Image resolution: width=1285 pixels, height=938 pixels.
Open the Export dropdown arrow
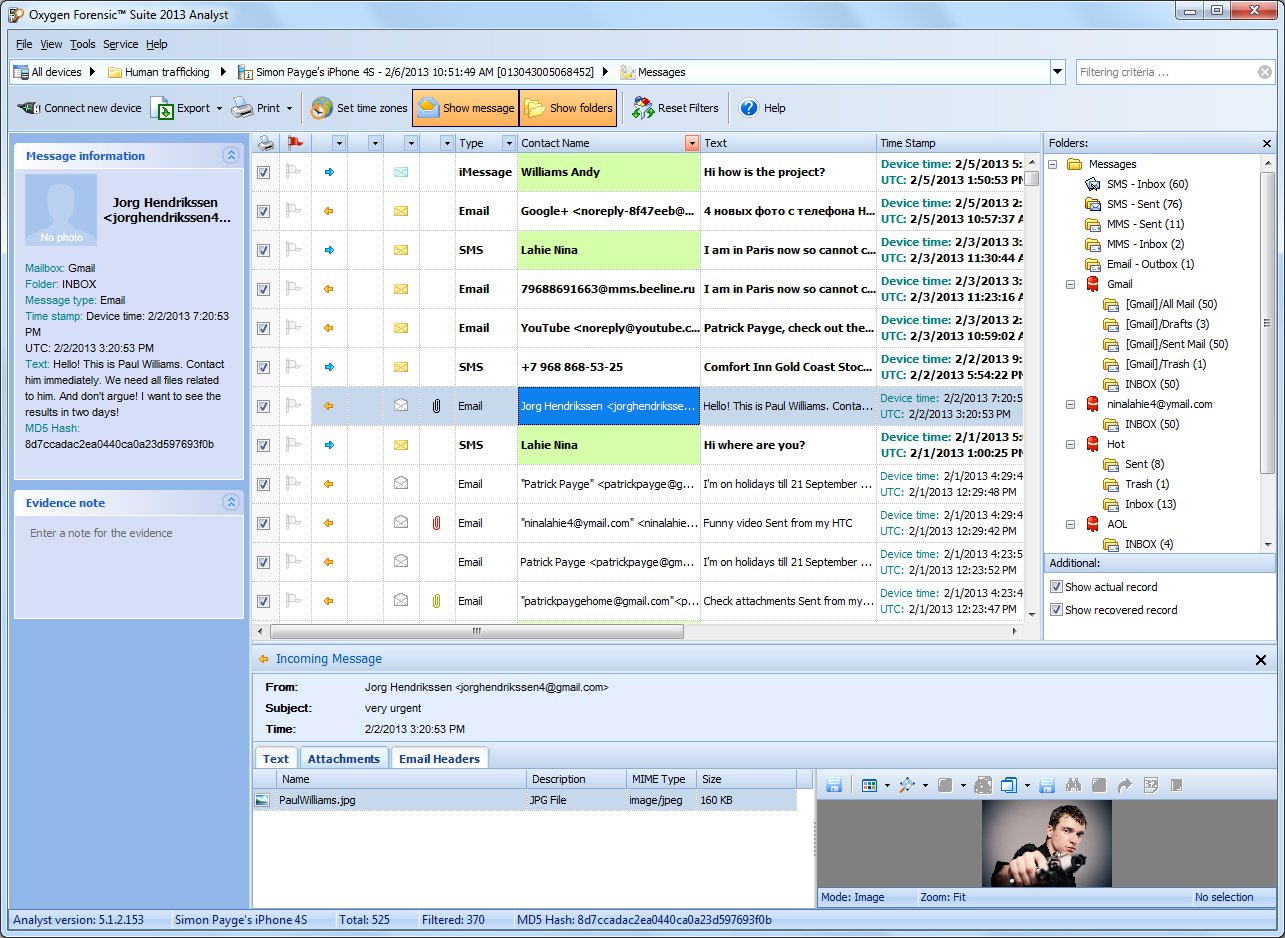[x=219, y=108]
